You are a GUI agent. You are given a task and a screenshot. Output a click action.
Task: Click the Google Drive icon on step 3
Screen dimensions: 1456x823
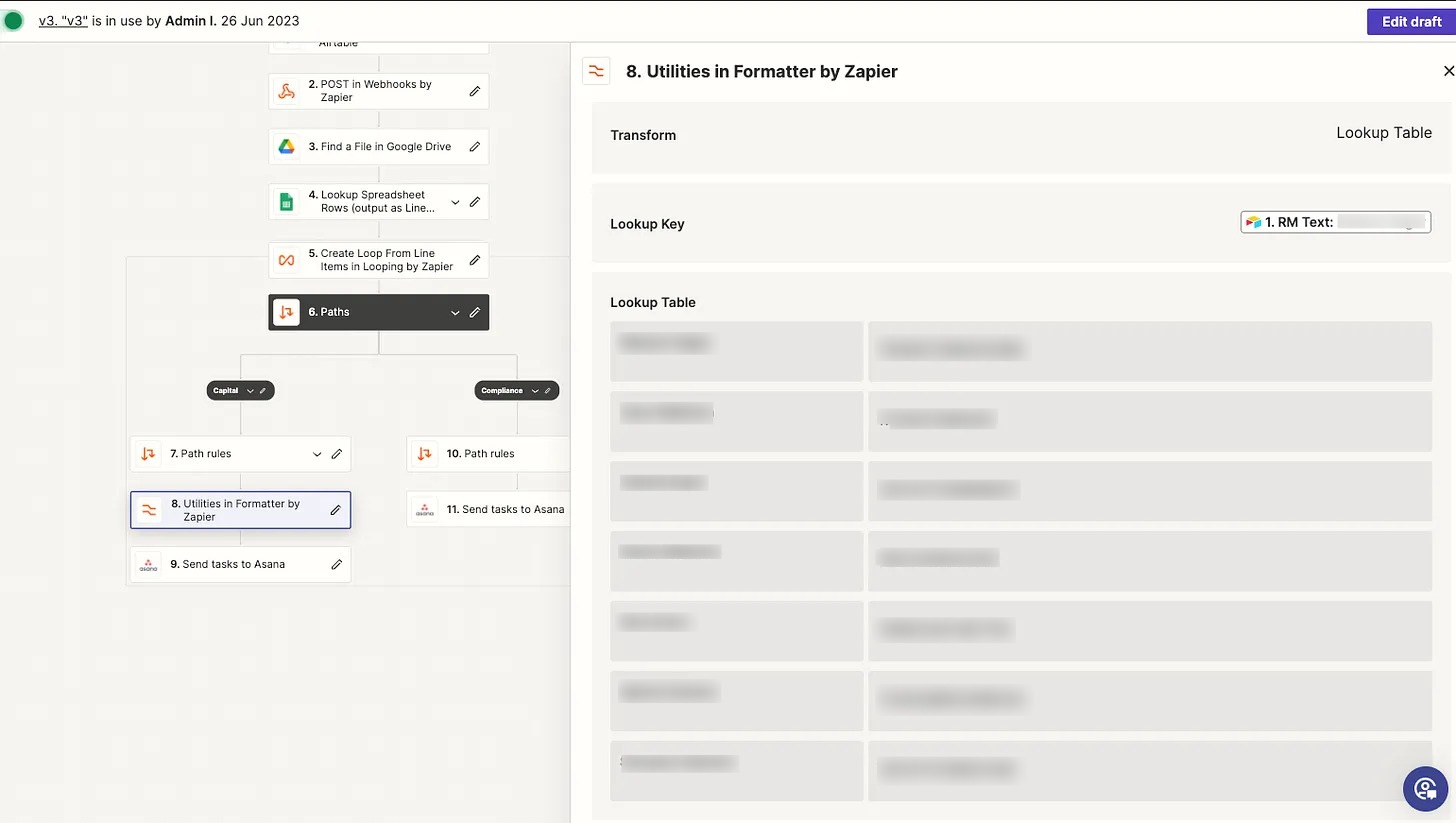click(286, 146)
